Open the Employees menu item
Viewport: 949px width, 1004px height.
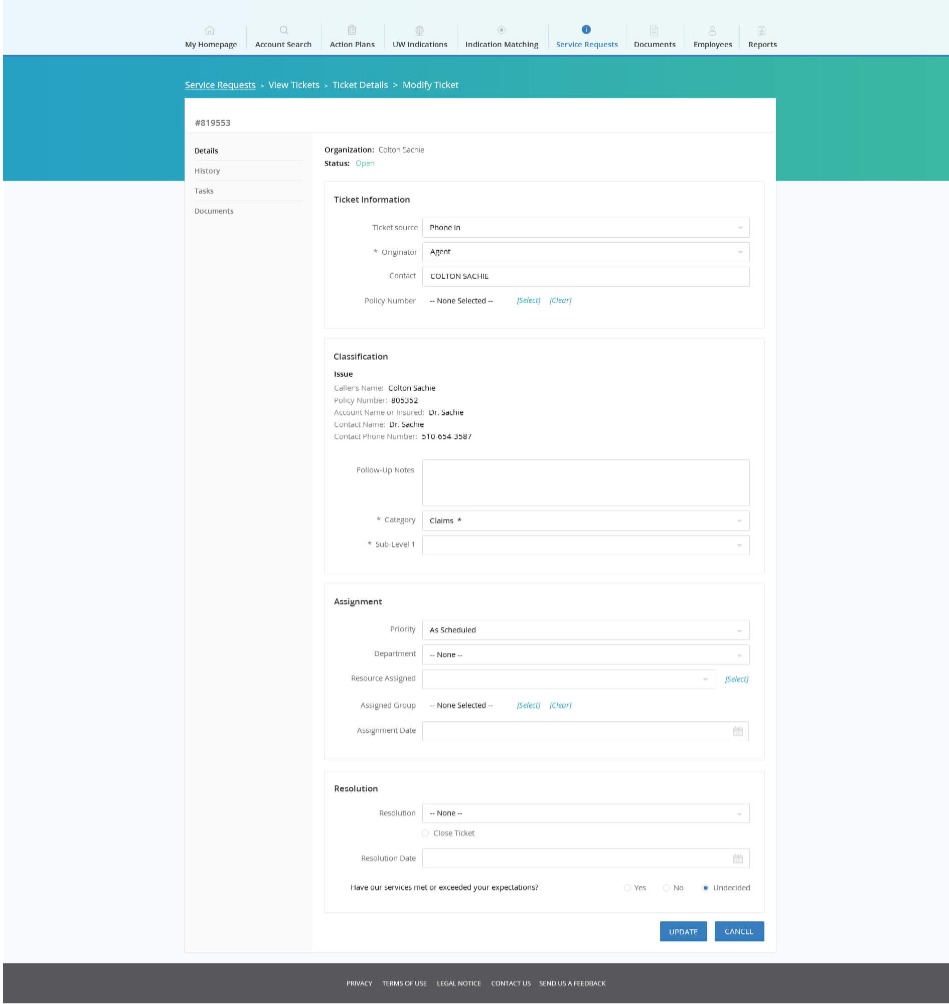click(712, 44)
